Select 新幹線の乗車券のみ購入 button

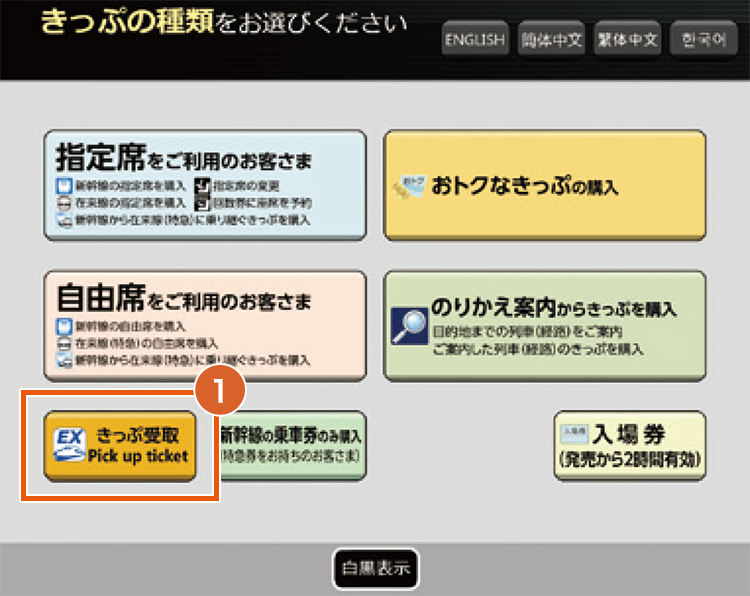click(x=293, y=446)
